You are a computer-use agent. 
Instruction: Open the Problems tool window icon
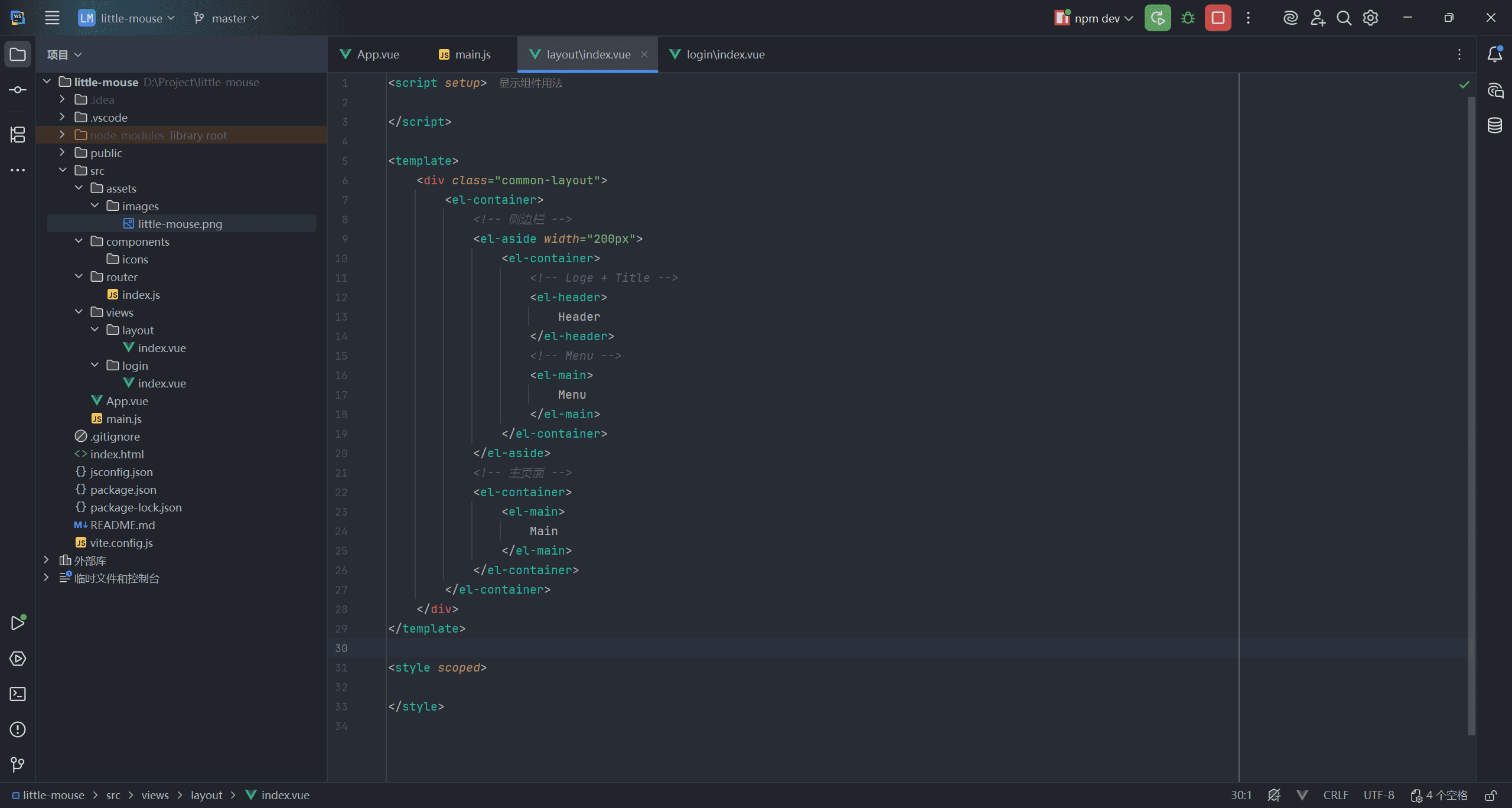click(x=18, y=729)
